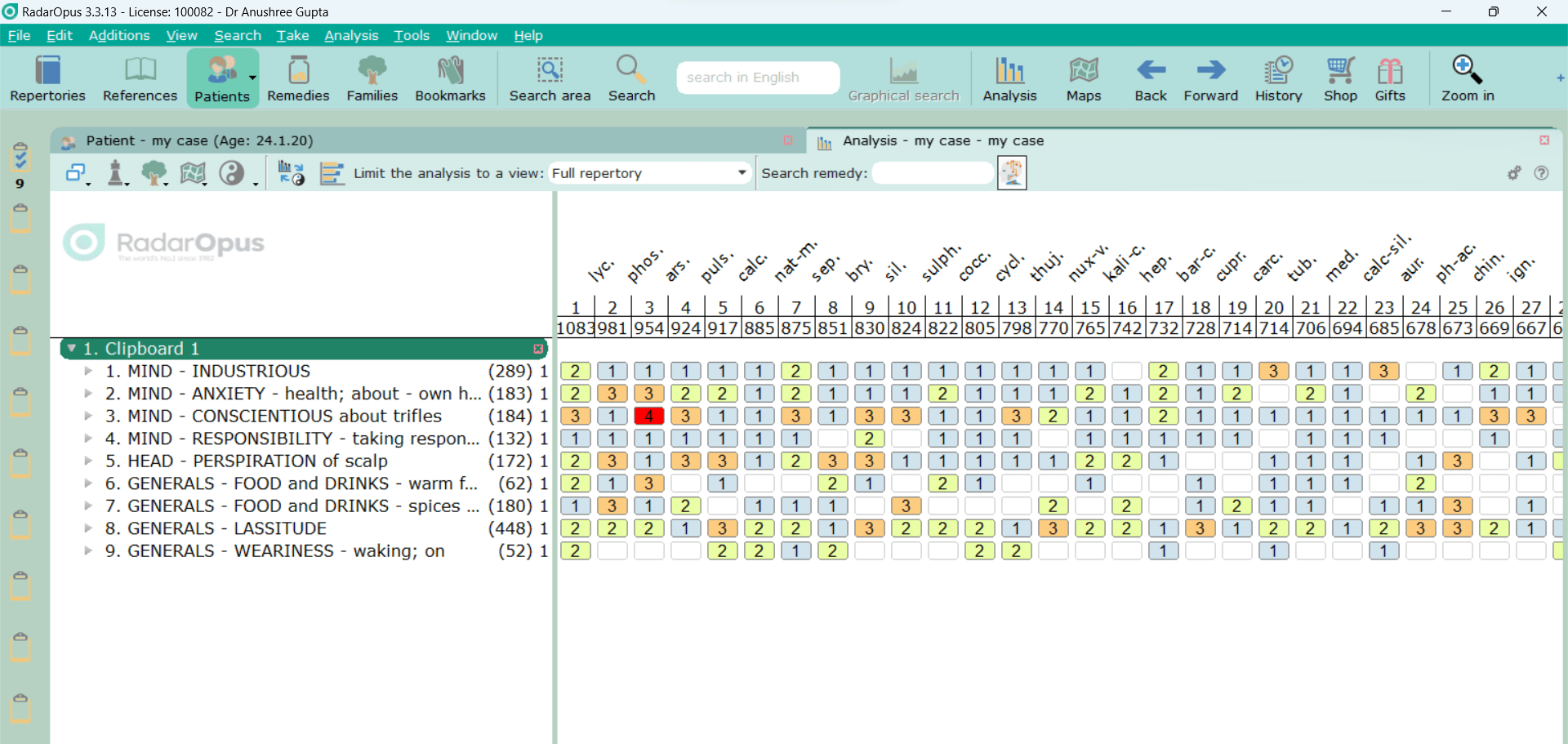Screen dimensions: 1568x744
Task: Open the analysis settings gears icon
Action: (x=1514, y=173)
